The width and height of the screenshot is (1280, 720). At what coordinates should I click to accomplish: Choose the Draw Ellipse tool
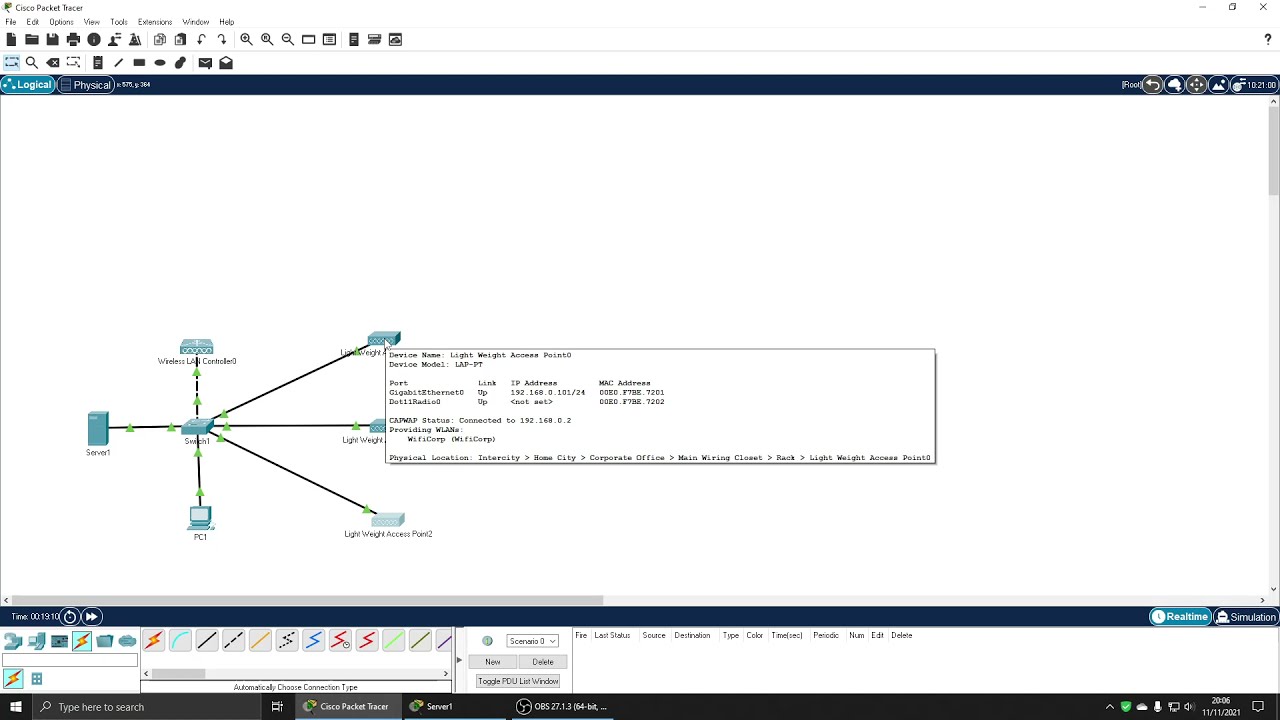tap(160, 62)
